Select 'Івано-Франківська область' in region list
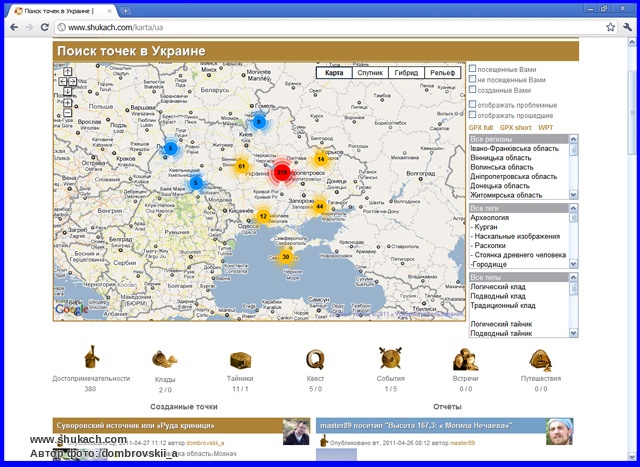Image resolution: width=640 pixels, height=467 pixels. (519, 149)
